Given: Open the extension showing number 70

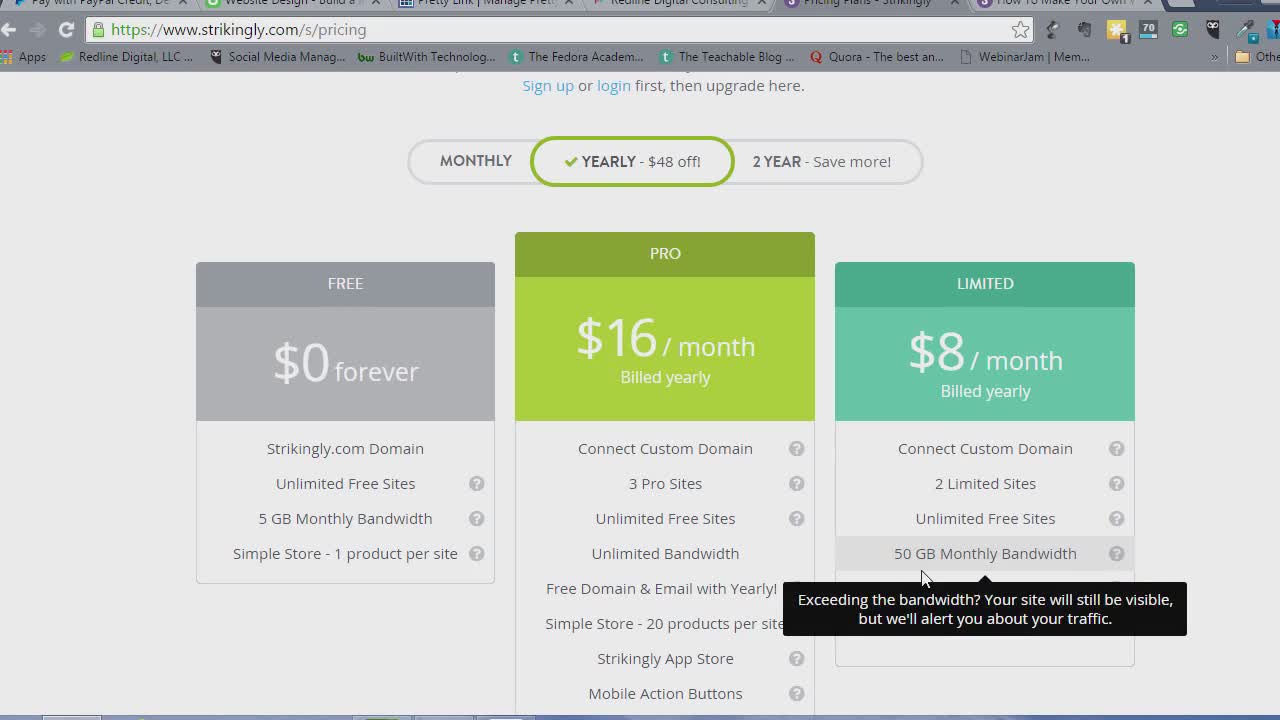Looking at the screenshot, I should click(x=1148, y=30).
